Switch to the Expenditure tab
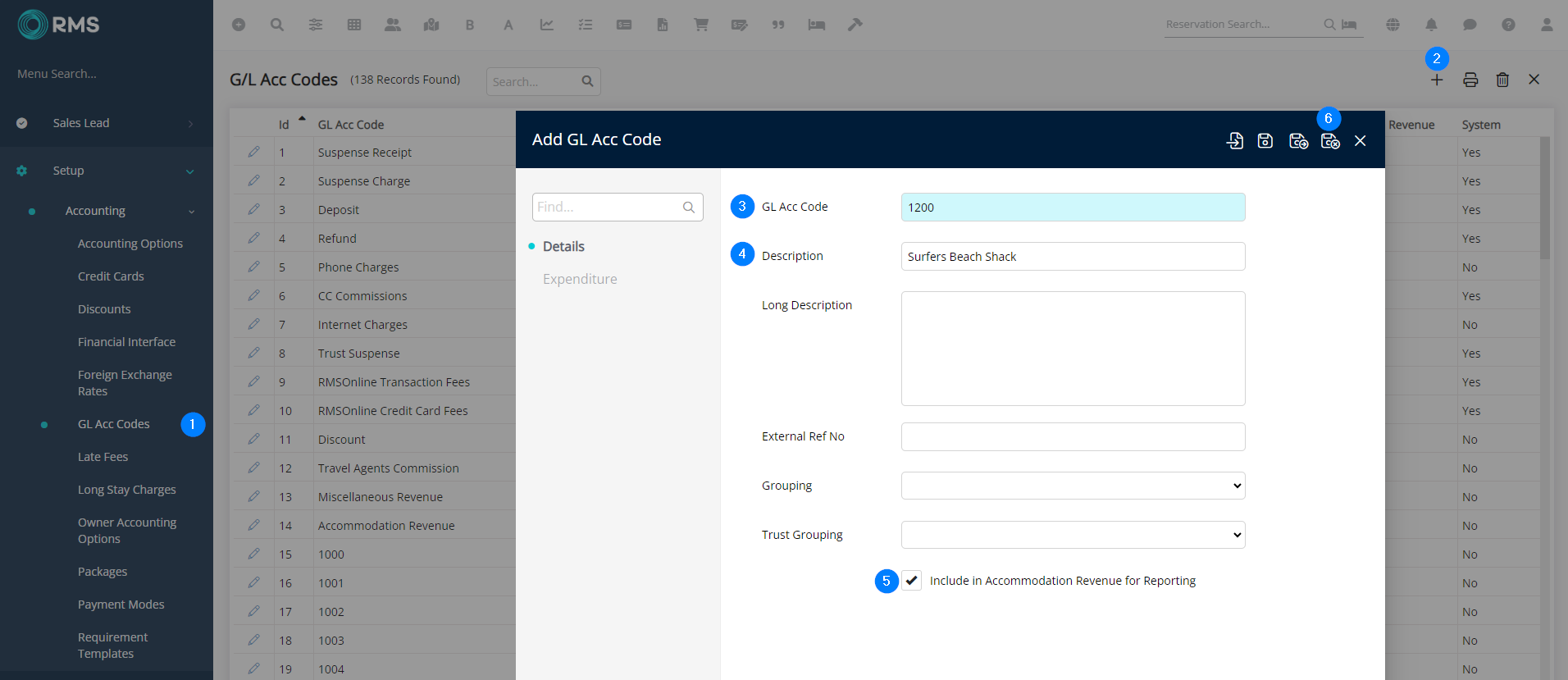The width and height of the screenshot is (1568, 680). coord(580,279)
